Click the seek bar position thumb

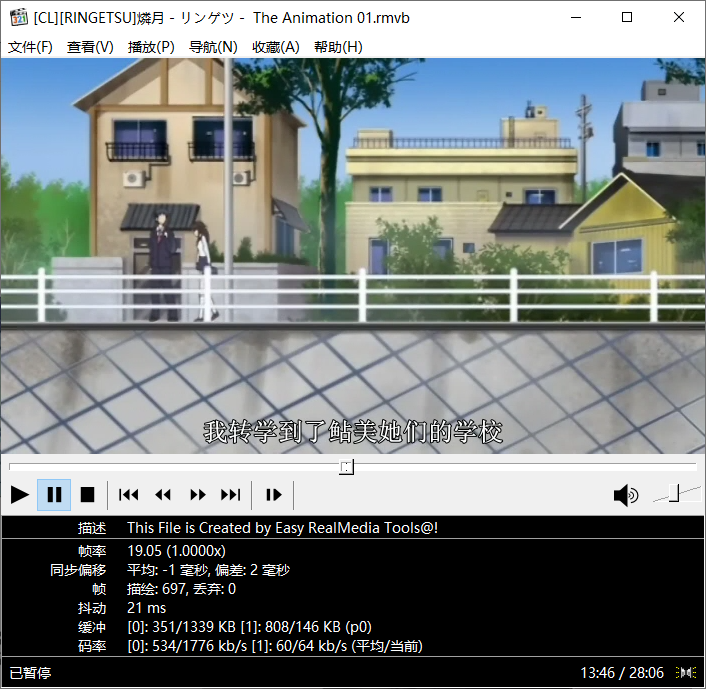tap(346, 467)
